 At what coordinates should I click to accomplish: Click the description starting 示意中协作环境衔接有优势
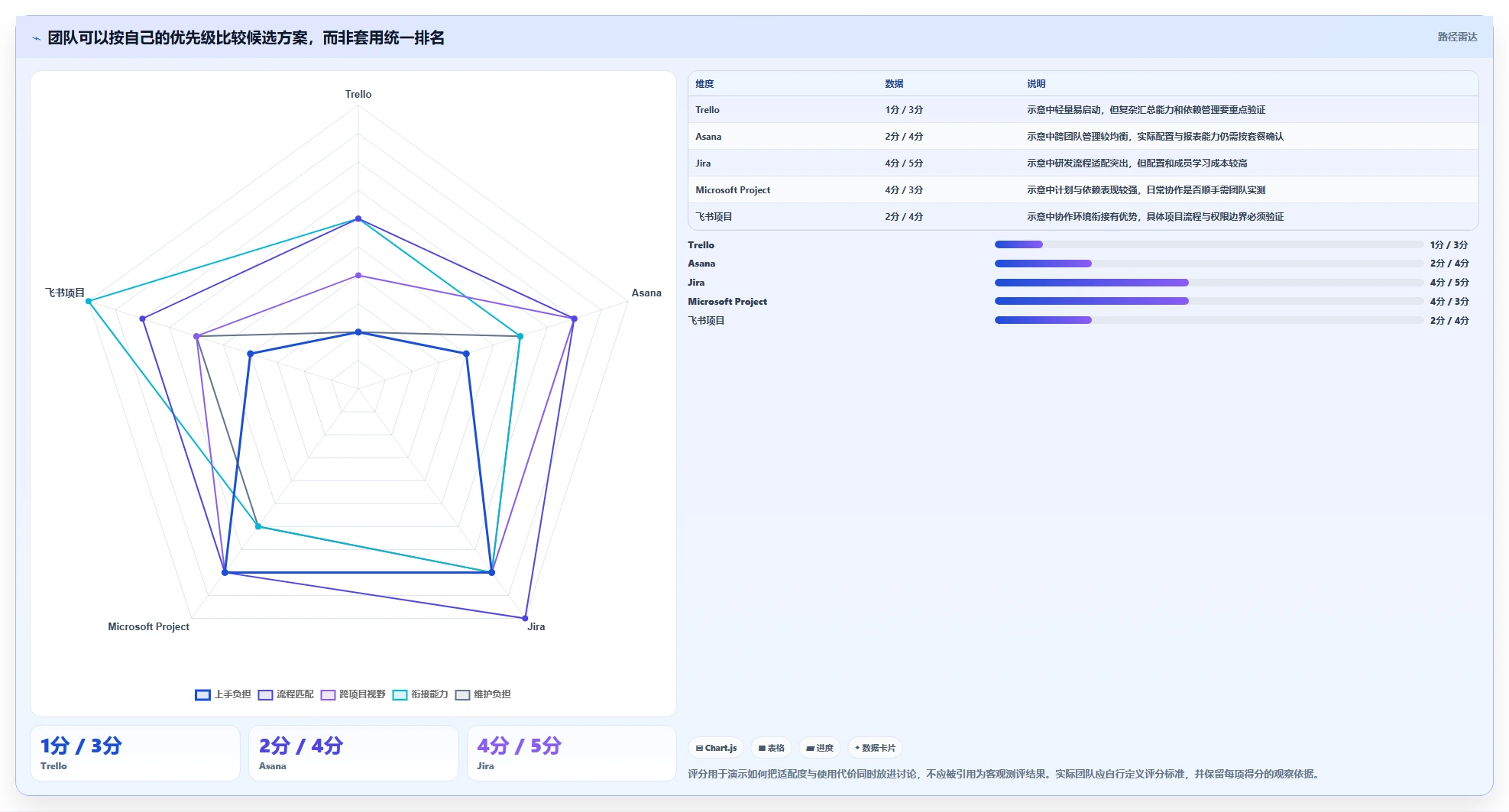[1155, 217]
